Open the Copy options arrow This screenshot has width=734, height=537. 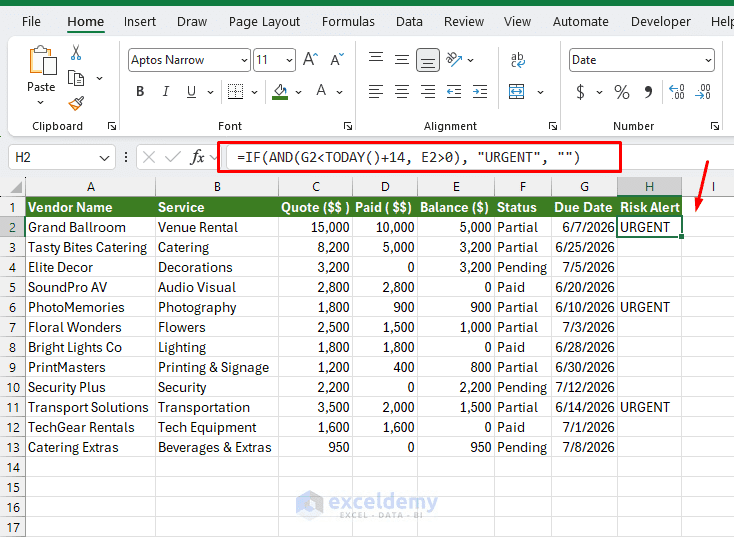click(x=99, y=78)
